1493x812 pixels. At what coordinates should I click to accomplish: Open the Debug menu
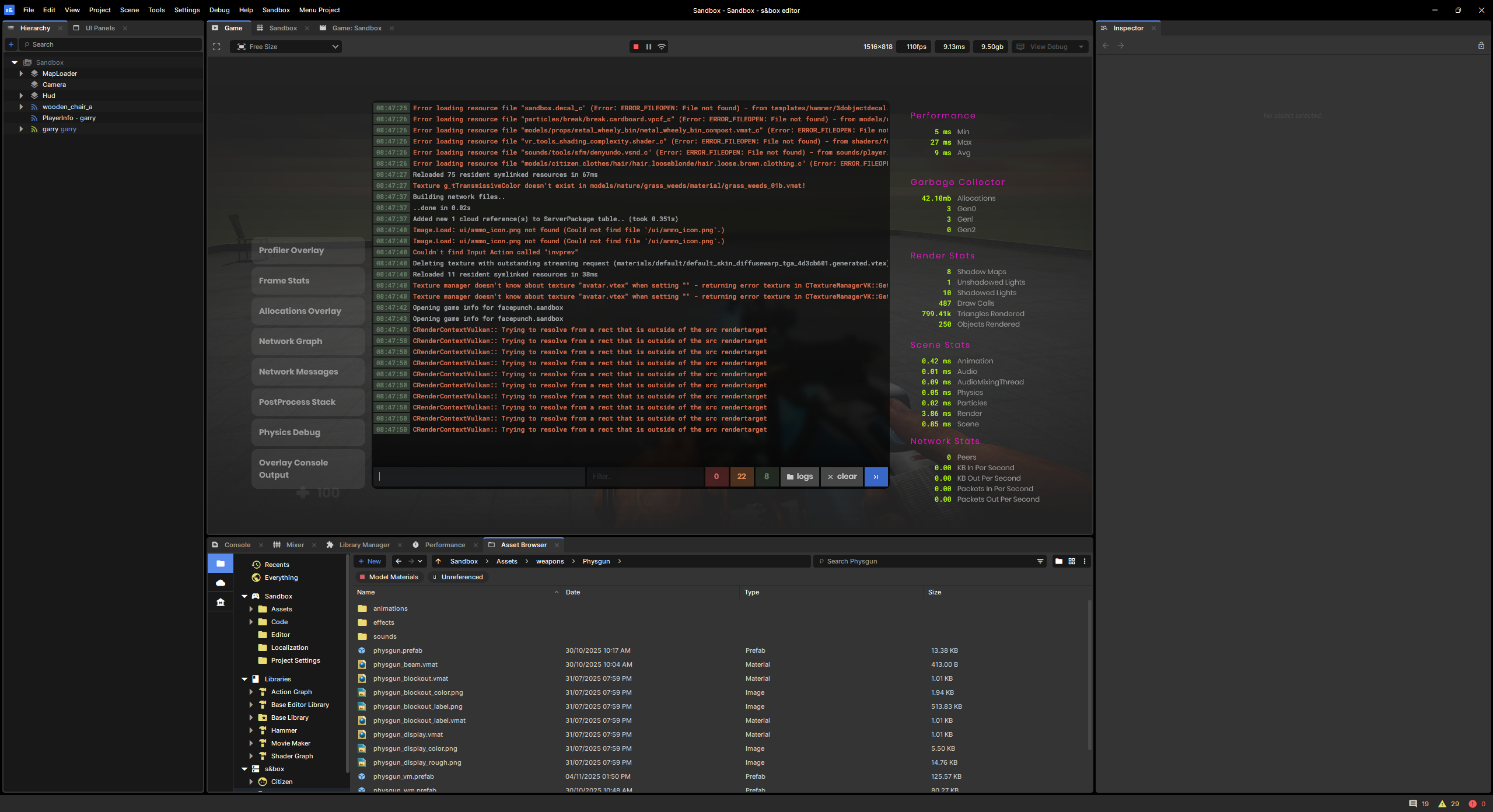219,10
